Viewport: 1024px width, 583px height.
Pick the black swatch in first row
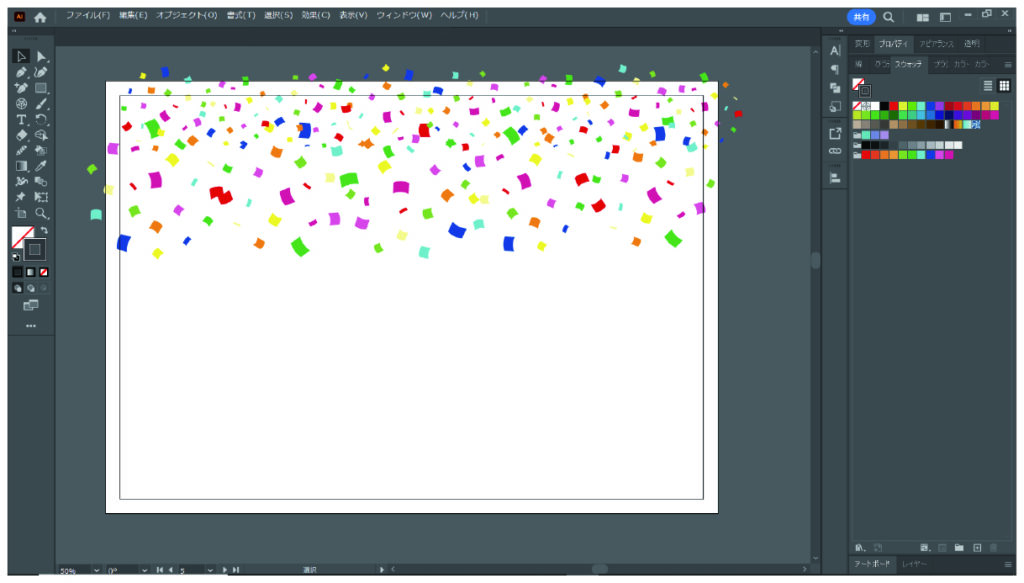pos(884,106)
